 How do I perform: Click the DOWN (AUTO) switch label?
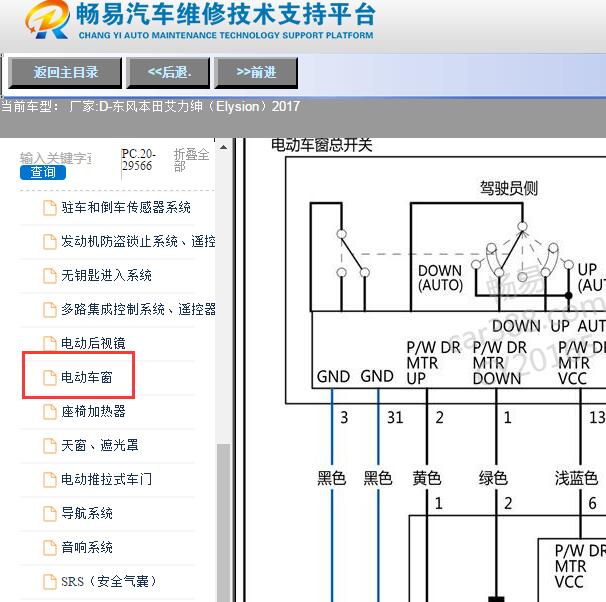point(440,278)
